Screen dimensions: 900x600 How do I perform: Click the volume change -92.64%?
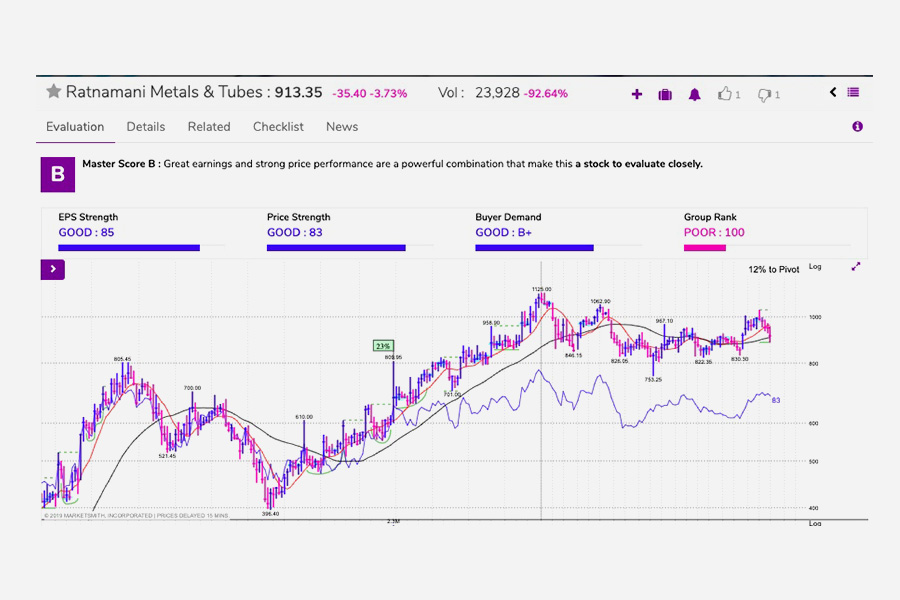point(545,94)
